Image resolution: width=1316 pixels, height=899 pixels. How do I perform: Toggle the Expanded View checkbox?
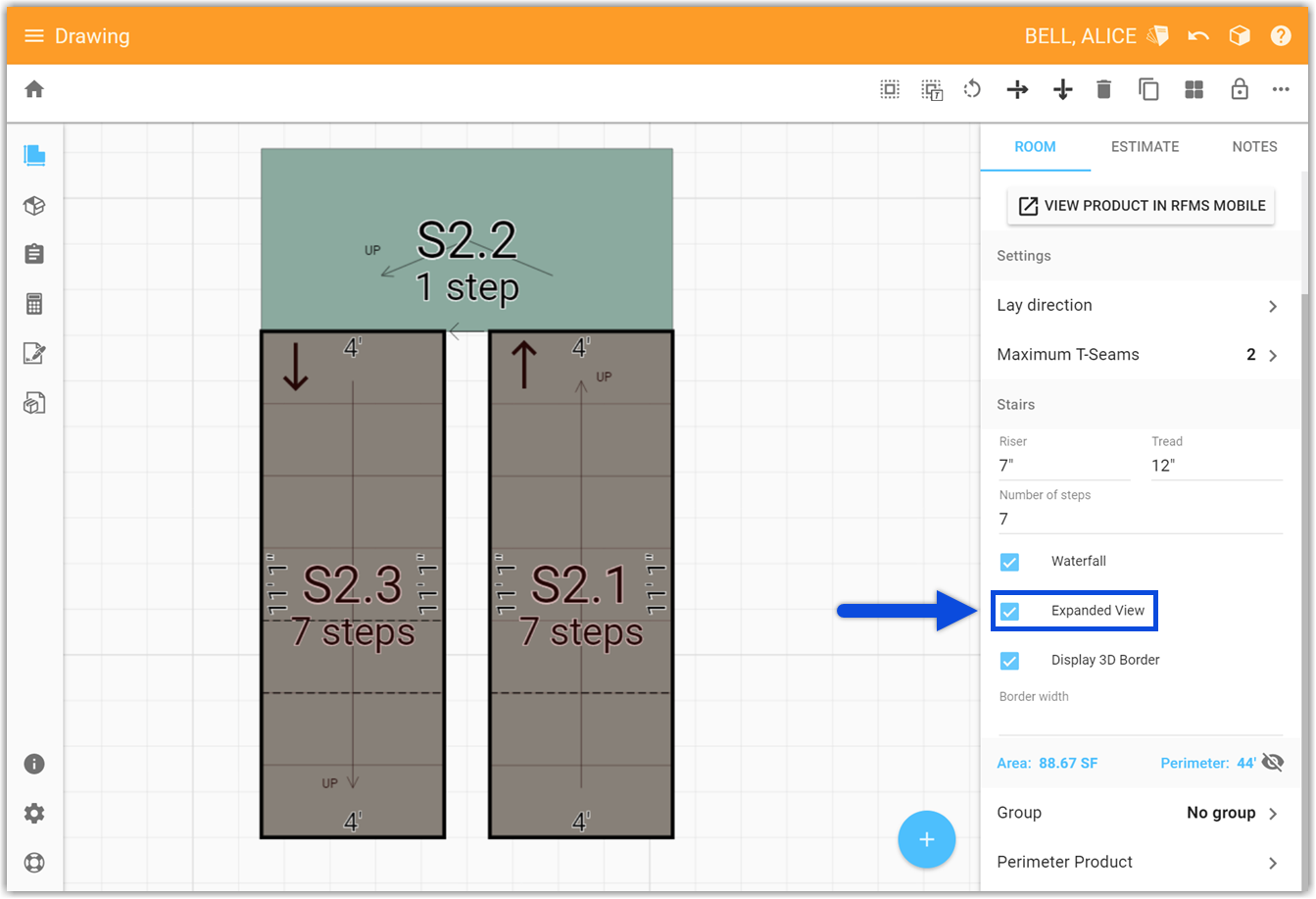[x=1009, y=611]
